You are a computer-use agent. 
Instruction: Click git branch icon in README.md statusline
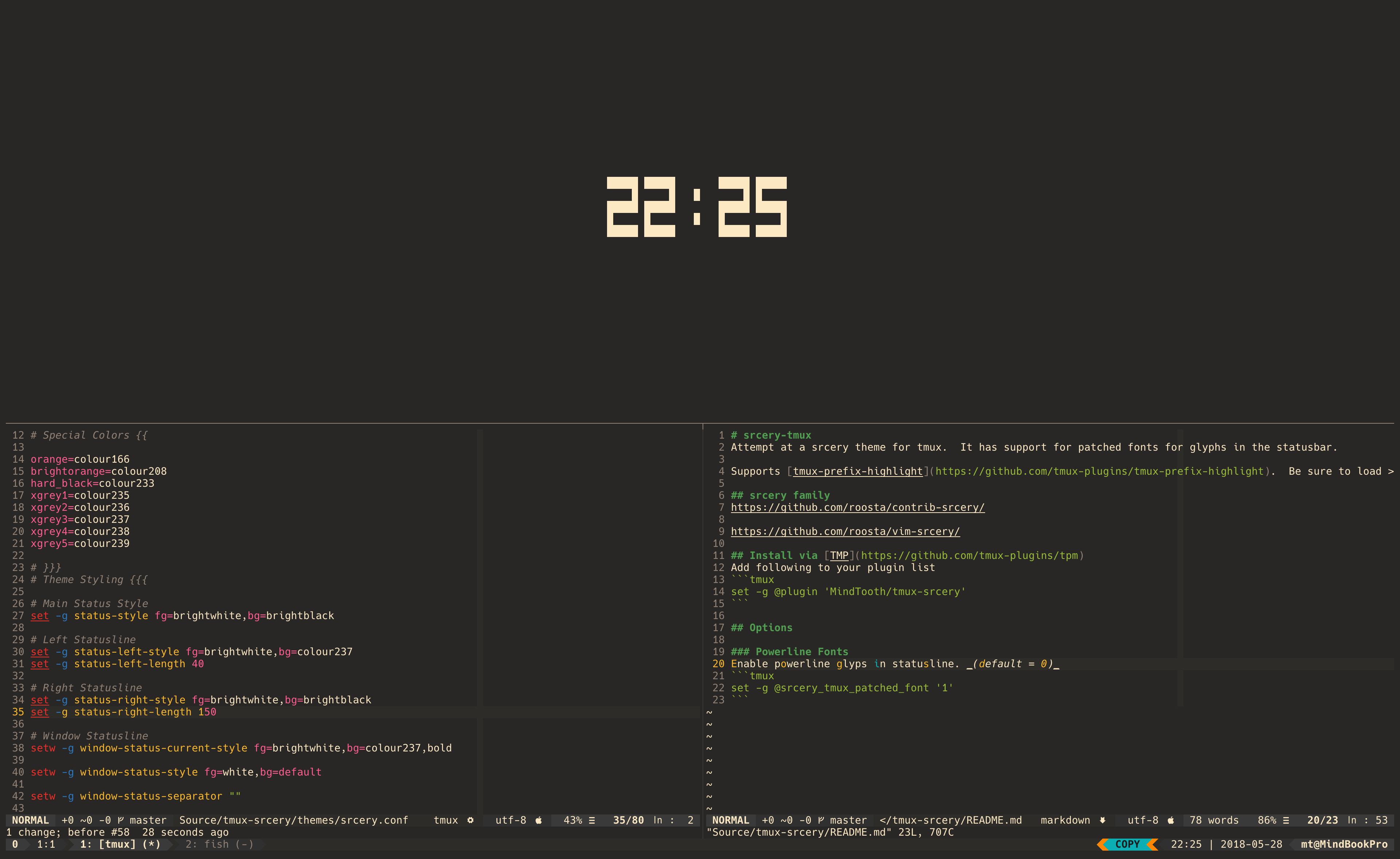point(821,820)
